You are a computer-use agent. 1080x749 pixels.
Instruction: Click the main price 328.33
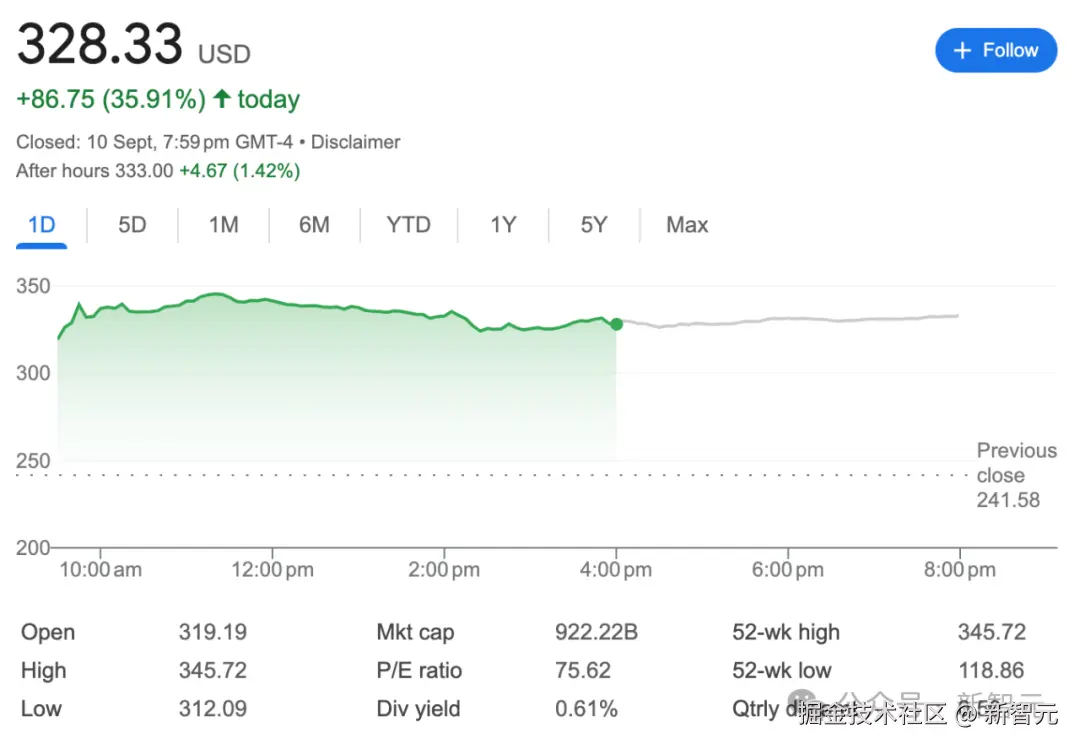(100, 45)
